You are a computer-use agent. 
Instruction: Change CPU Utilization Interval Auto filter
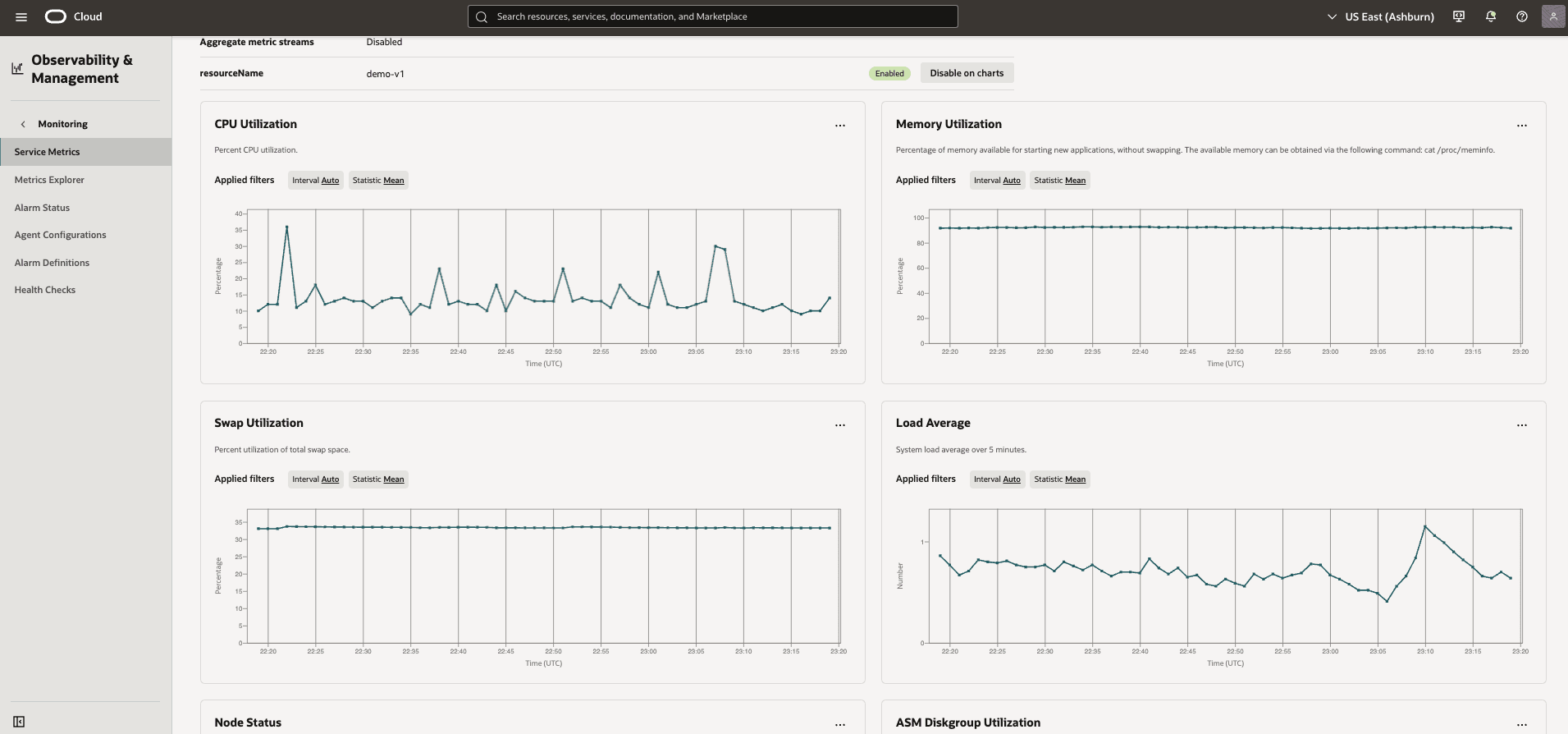pos(316,181)
